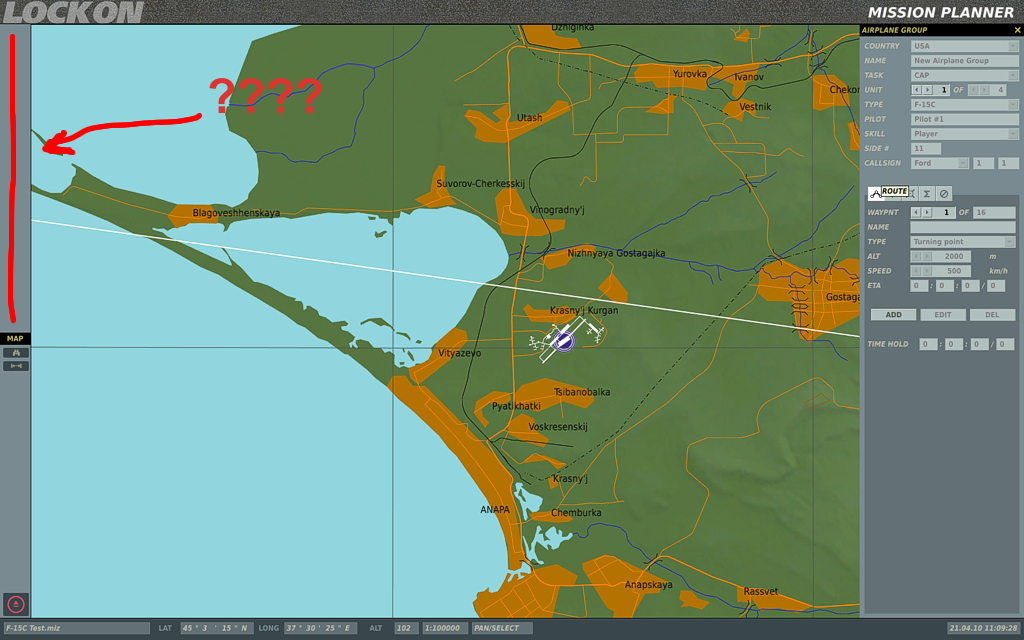Click the Yurovka town label on map
Screen dimensions: 1024x640
pos(690,74)
